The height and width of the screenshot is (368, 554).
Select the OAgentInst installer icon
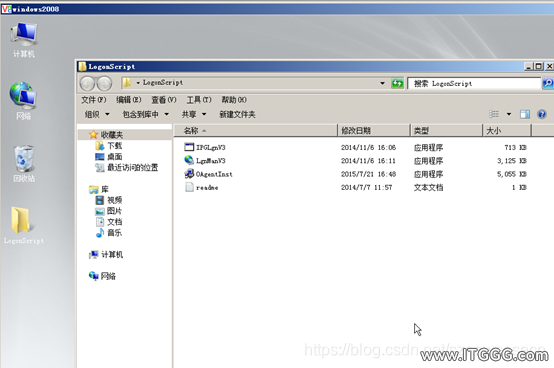(189, 174)
